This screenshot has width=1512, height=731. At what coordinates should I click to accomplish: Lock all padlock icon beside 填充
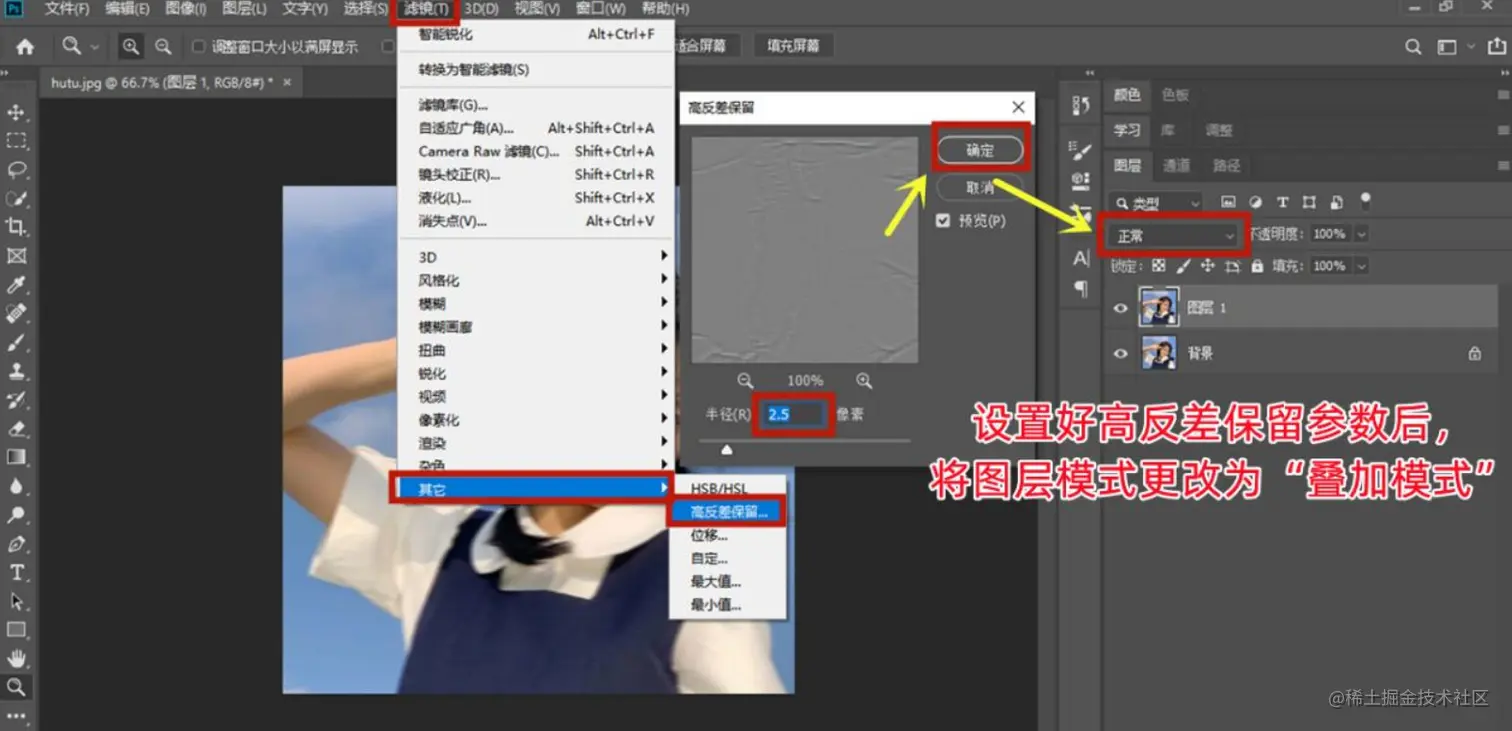coord(1258,266)
